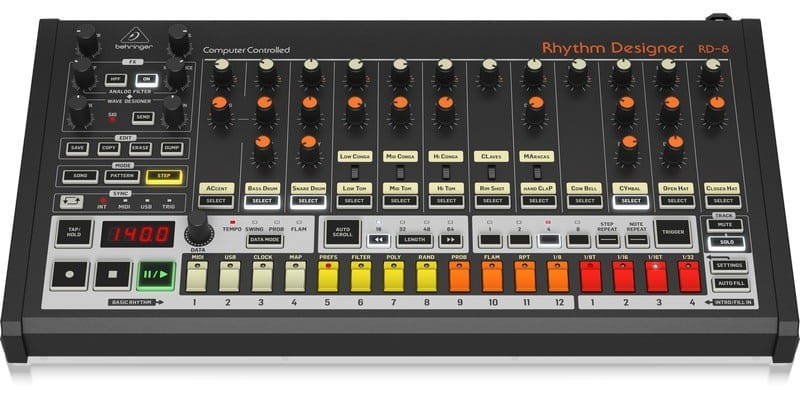Click the DUMP edit button
Screen dimensions: 800x402
point(171,148)
